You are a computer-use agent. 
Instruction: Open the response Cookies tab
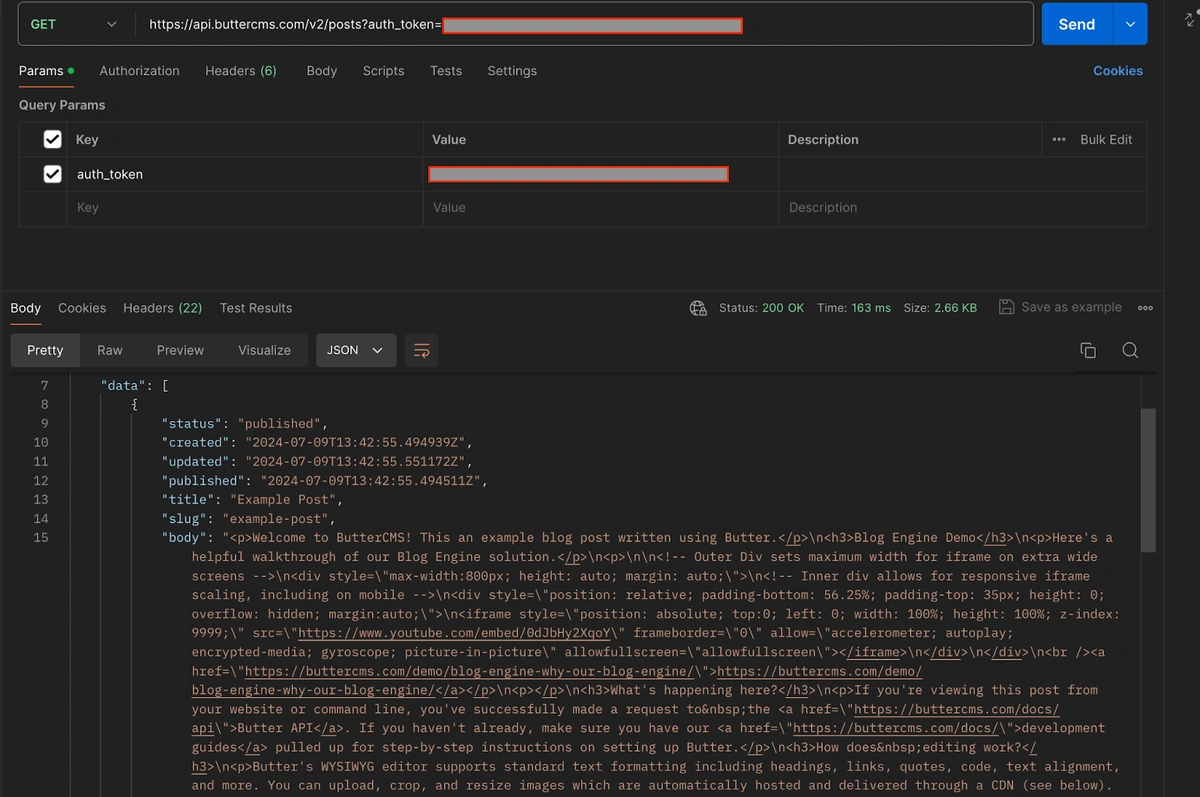click(82, 308)
